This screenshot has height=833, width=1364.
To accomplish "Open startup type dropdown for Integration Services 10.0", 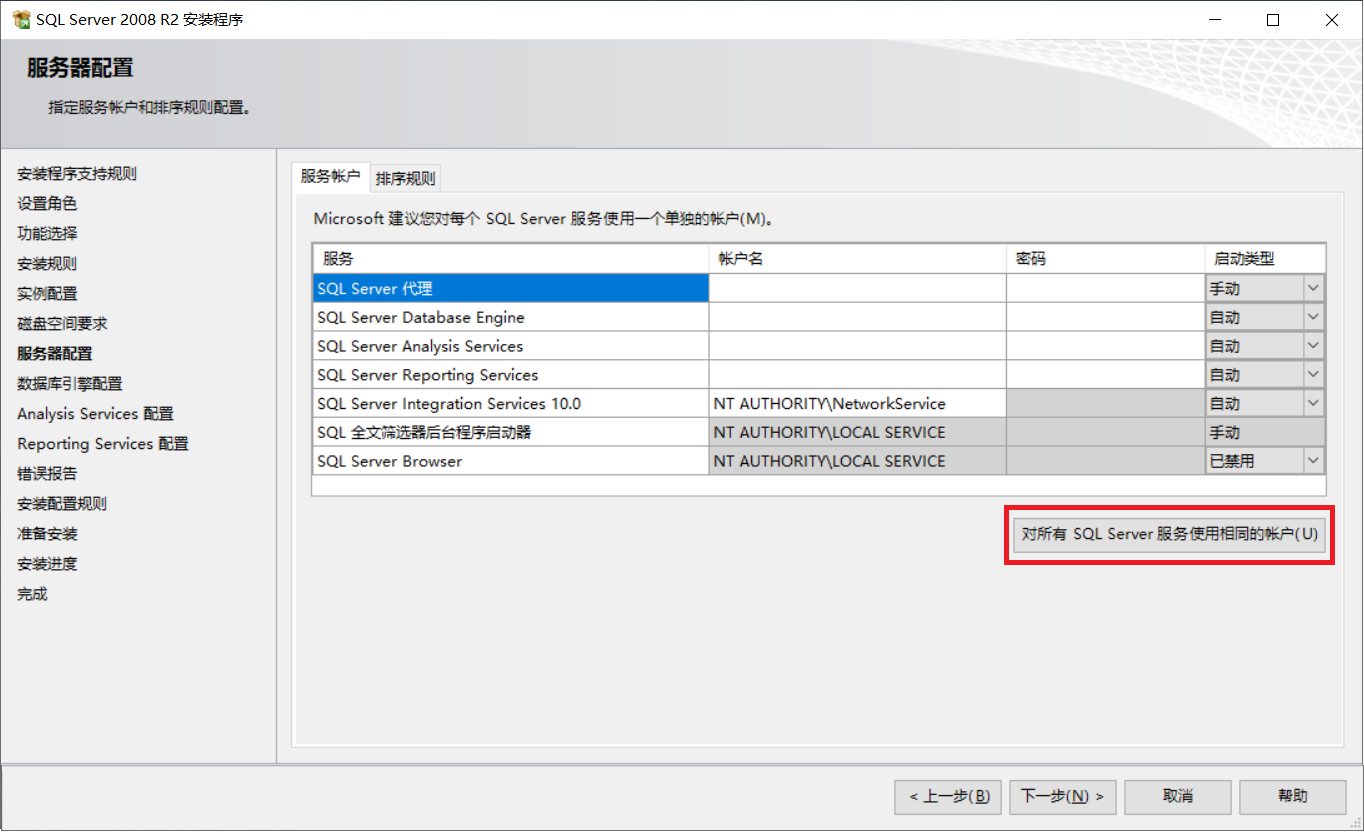I will click(x=1314, y=404).
